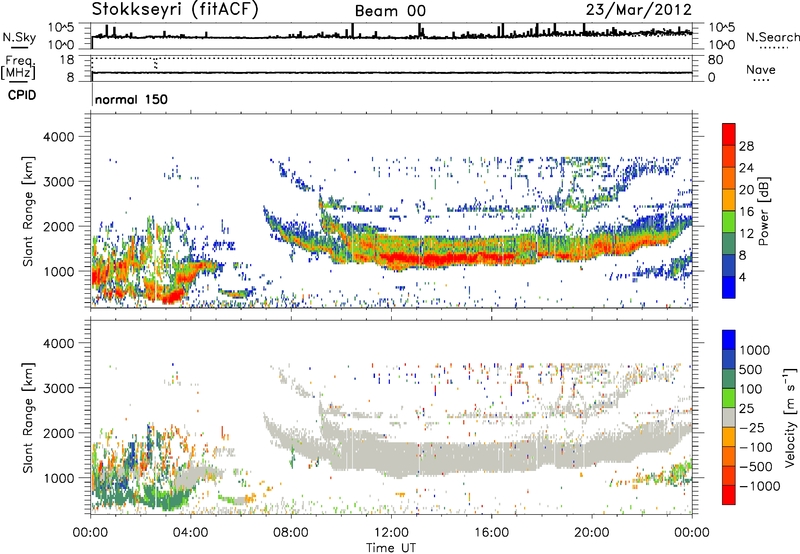
Task: Click the blue bottom of the power colorbar
Action: (729, 288)
